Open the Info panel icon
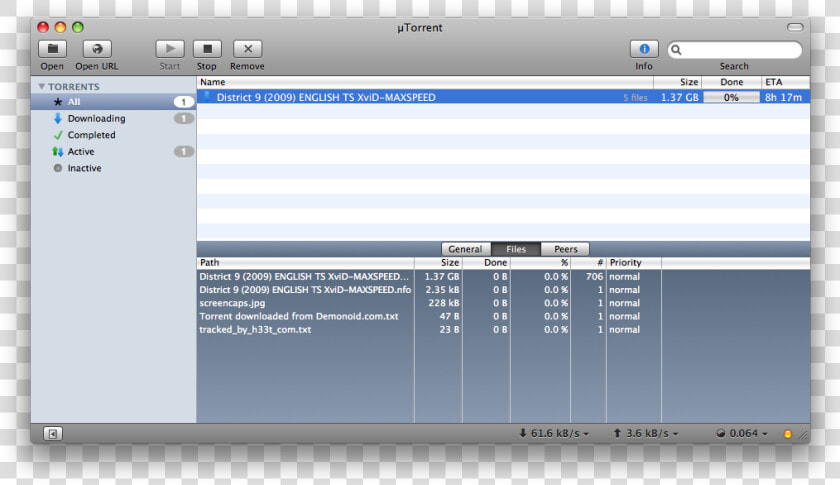 tap(644, 49)
